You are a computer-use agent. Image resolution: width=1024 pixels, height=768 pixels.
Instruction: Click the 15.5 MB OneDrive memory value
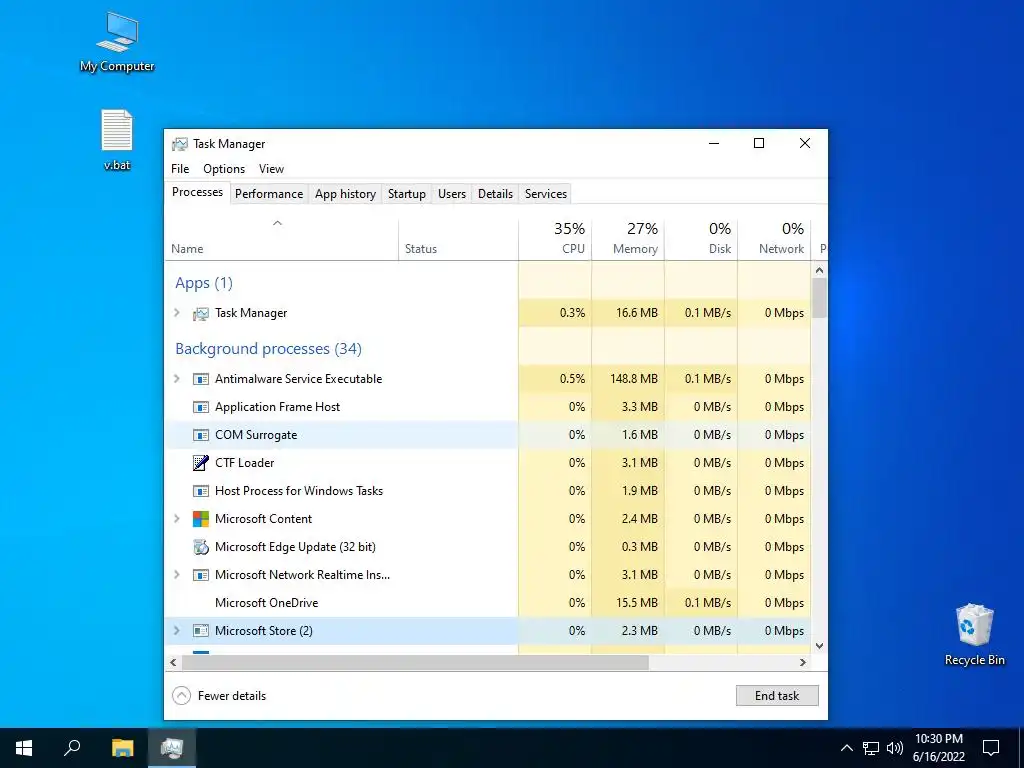(x=637, y=603)
